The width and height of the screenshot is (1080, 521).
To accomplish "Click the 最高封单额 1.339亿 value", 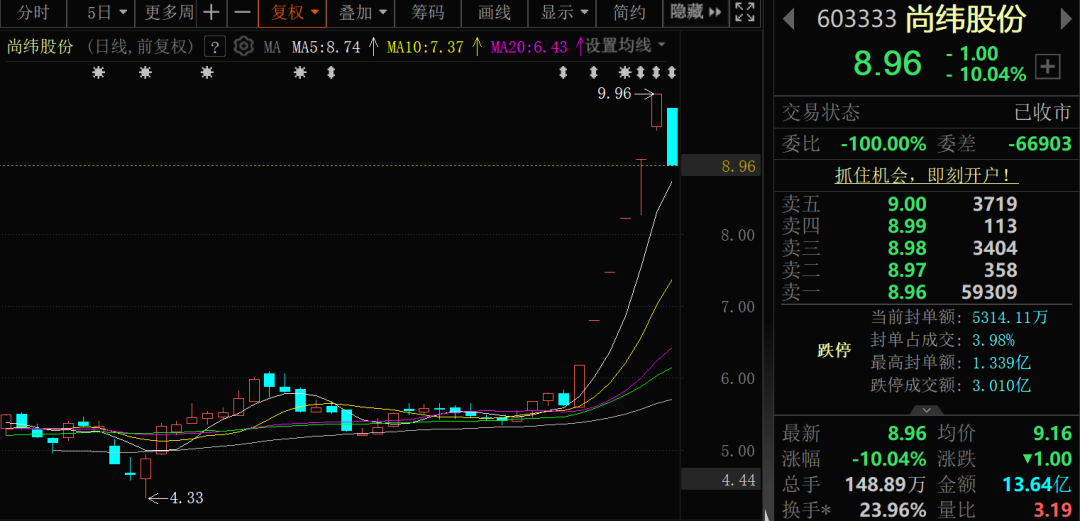I will point(1001,362).
